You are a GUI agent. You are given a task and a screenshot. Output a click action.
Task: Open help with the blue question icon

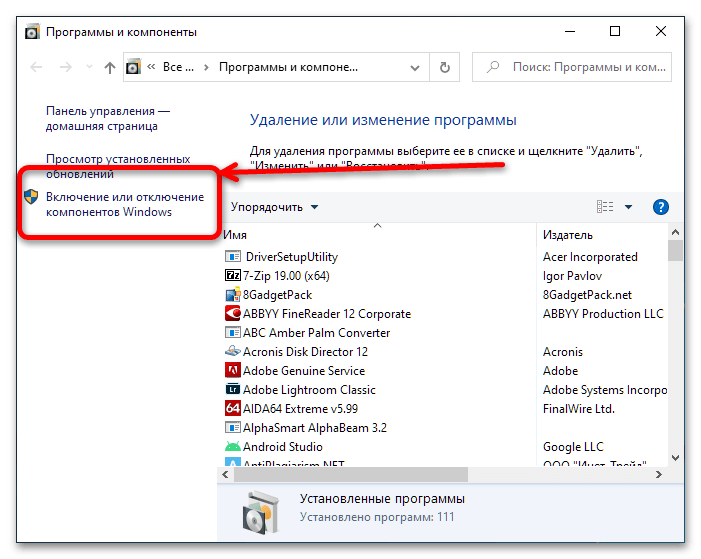coord(660,207)
